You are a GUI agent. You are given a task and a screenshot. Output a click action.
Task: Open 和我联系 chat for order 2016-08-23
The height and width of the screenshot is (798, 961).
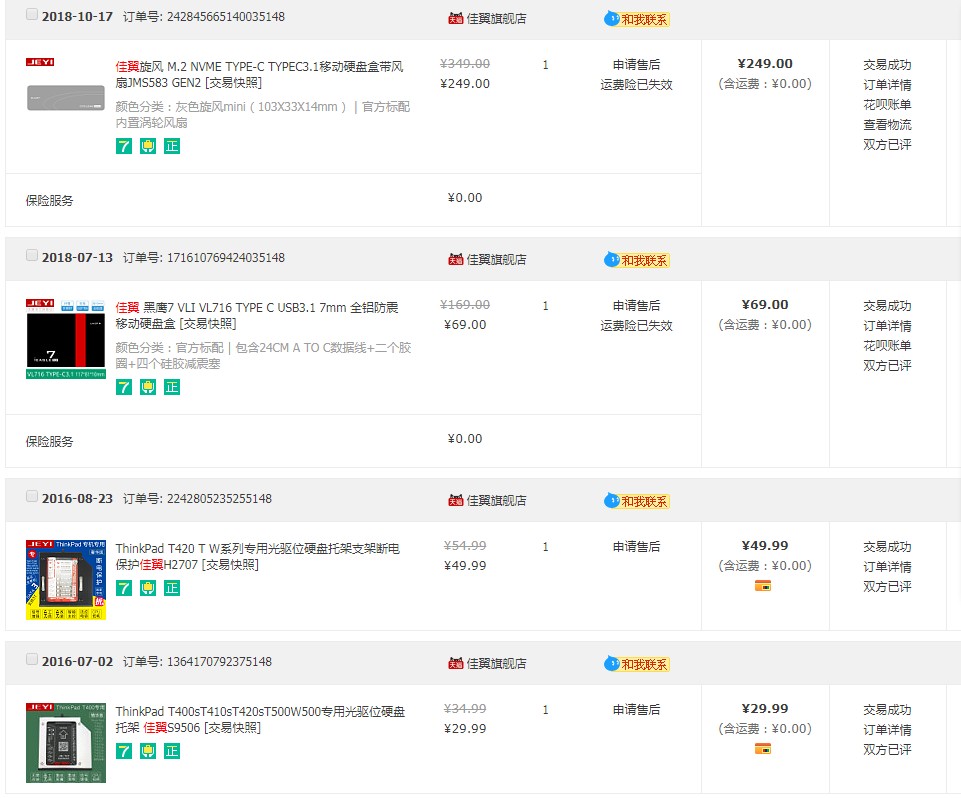pos(637,501)
